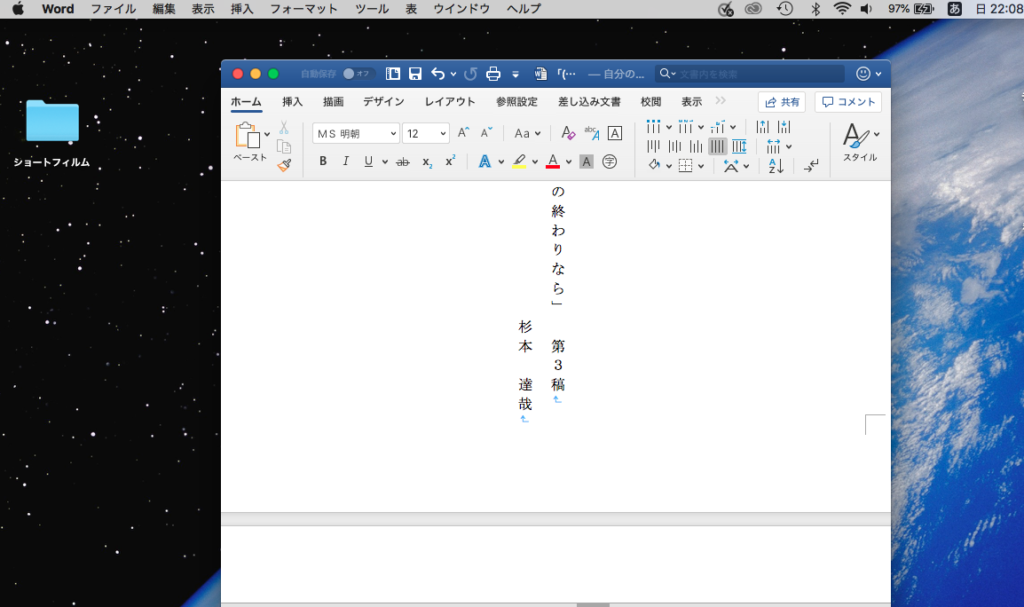Switch to デザイン ribbon tab
Viewport: 1024px width, 607px height.
click(383, 101)
